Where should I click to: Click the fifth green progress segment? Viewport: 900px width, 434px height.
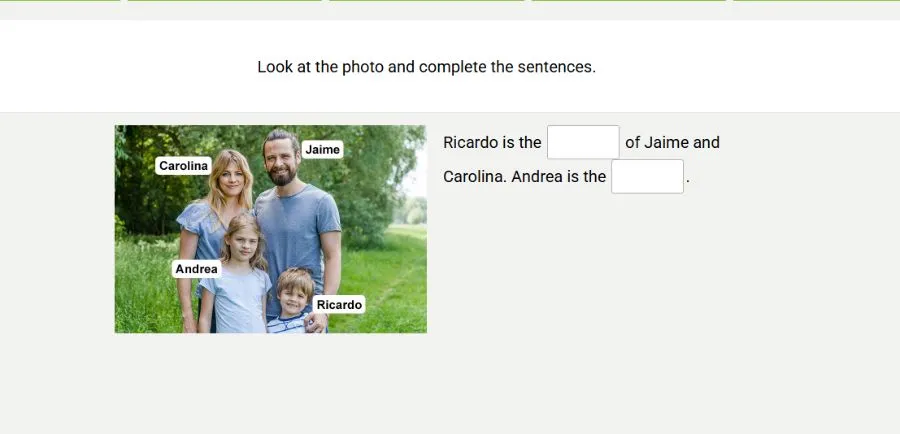coord(816,1)
